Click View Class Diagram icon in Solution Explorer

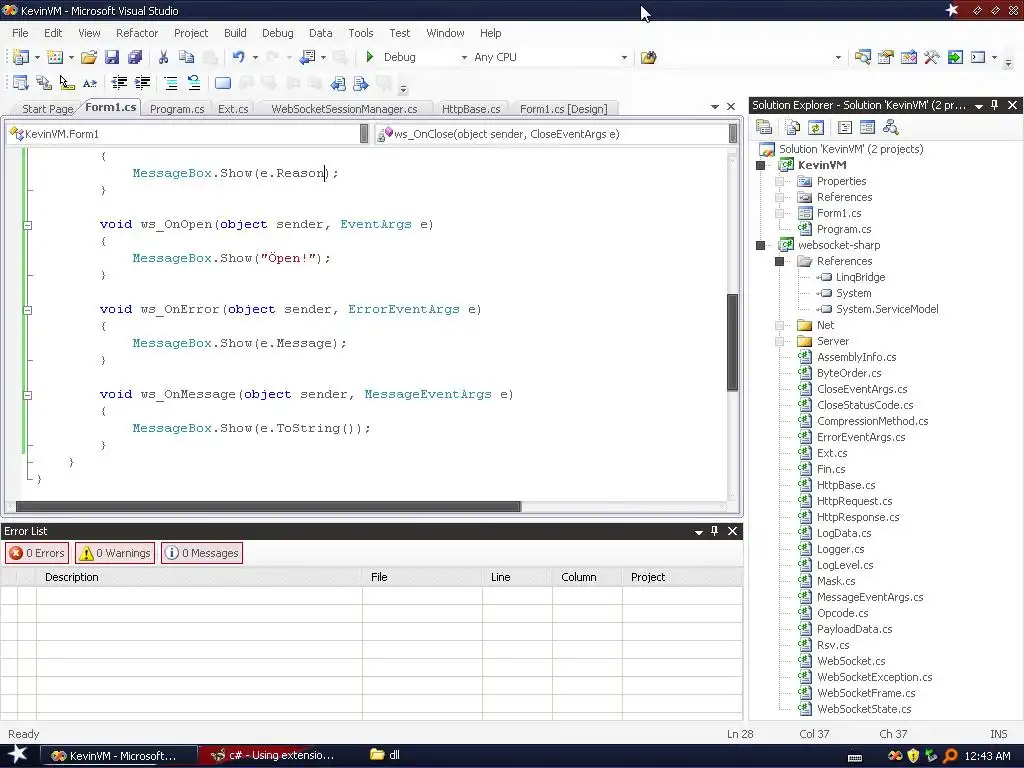click(890, 127)
